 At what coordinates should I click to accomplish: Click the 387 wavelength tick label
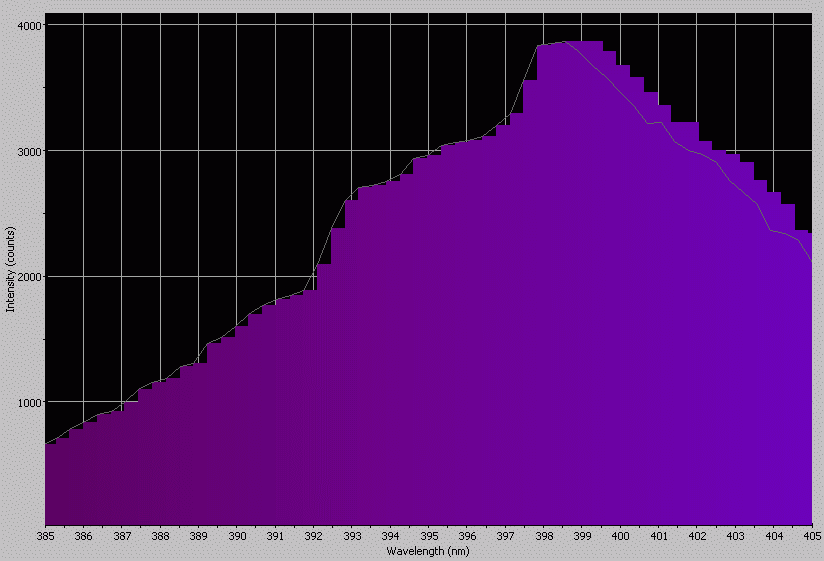pyautogui.click(x=122, y=537)
